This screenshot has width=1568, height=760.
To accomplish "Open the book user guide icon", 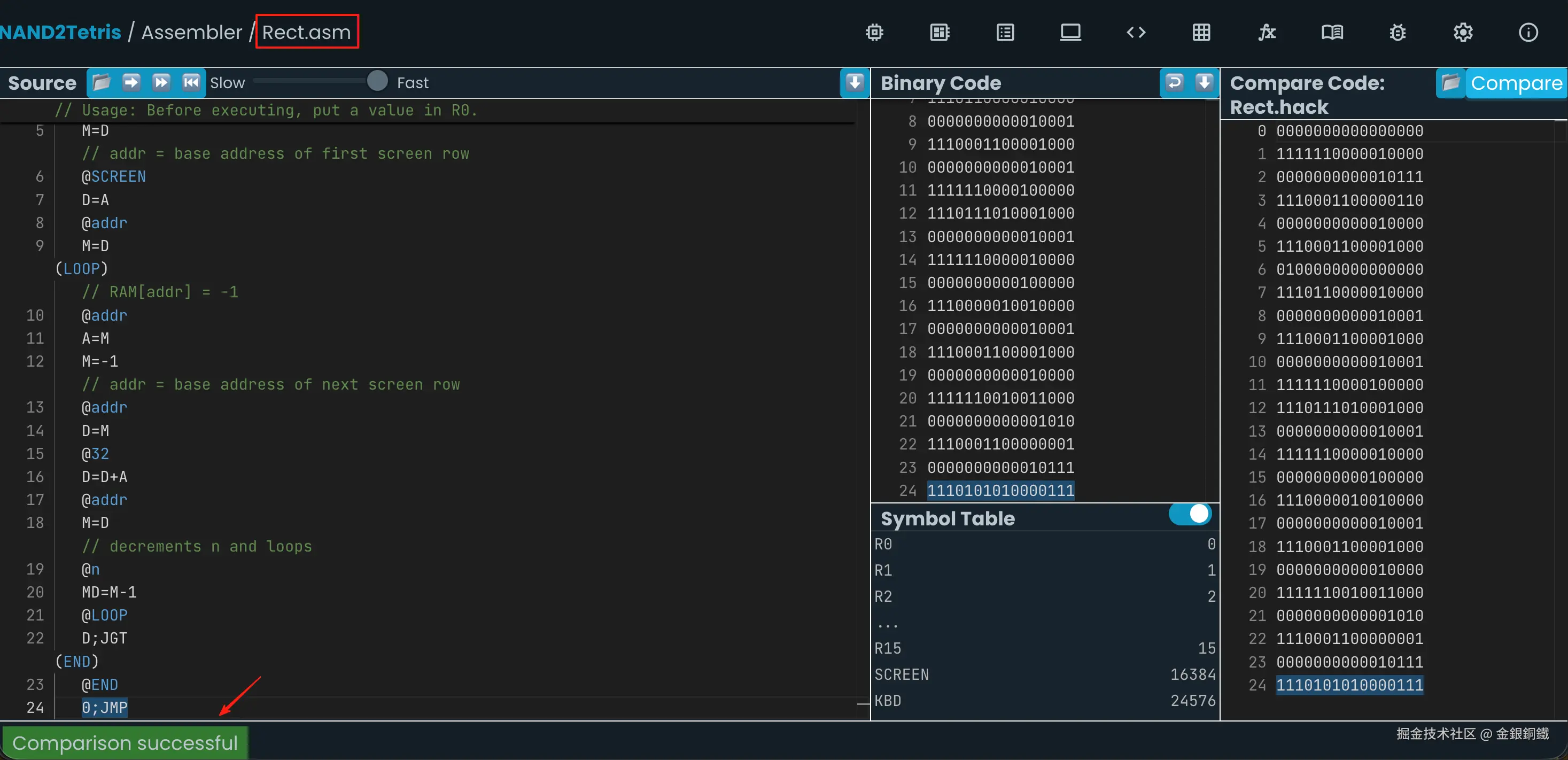I will pos(1332,32).
